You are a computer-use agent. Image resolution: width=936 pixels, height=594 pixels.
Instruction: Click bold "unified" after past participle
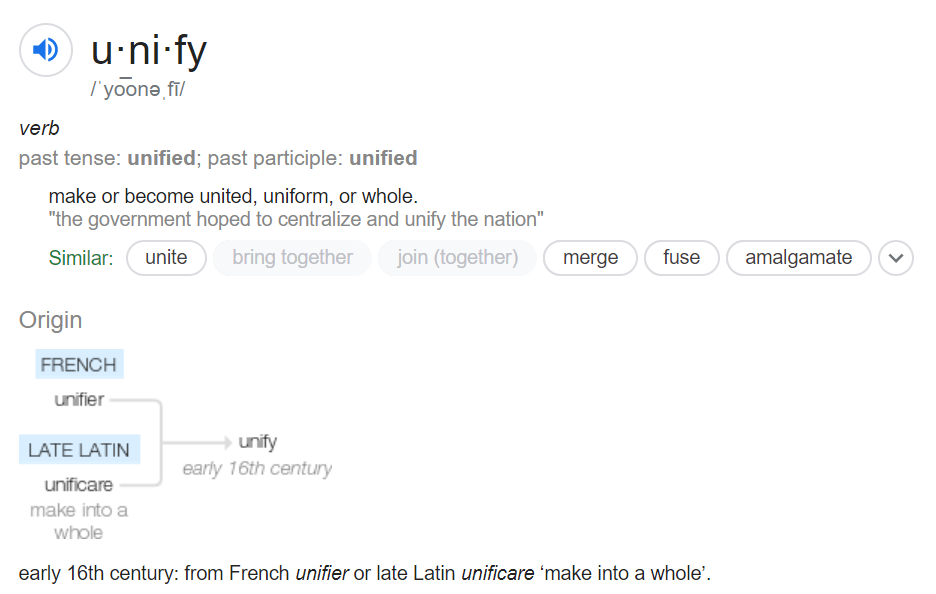coord(383,158)
